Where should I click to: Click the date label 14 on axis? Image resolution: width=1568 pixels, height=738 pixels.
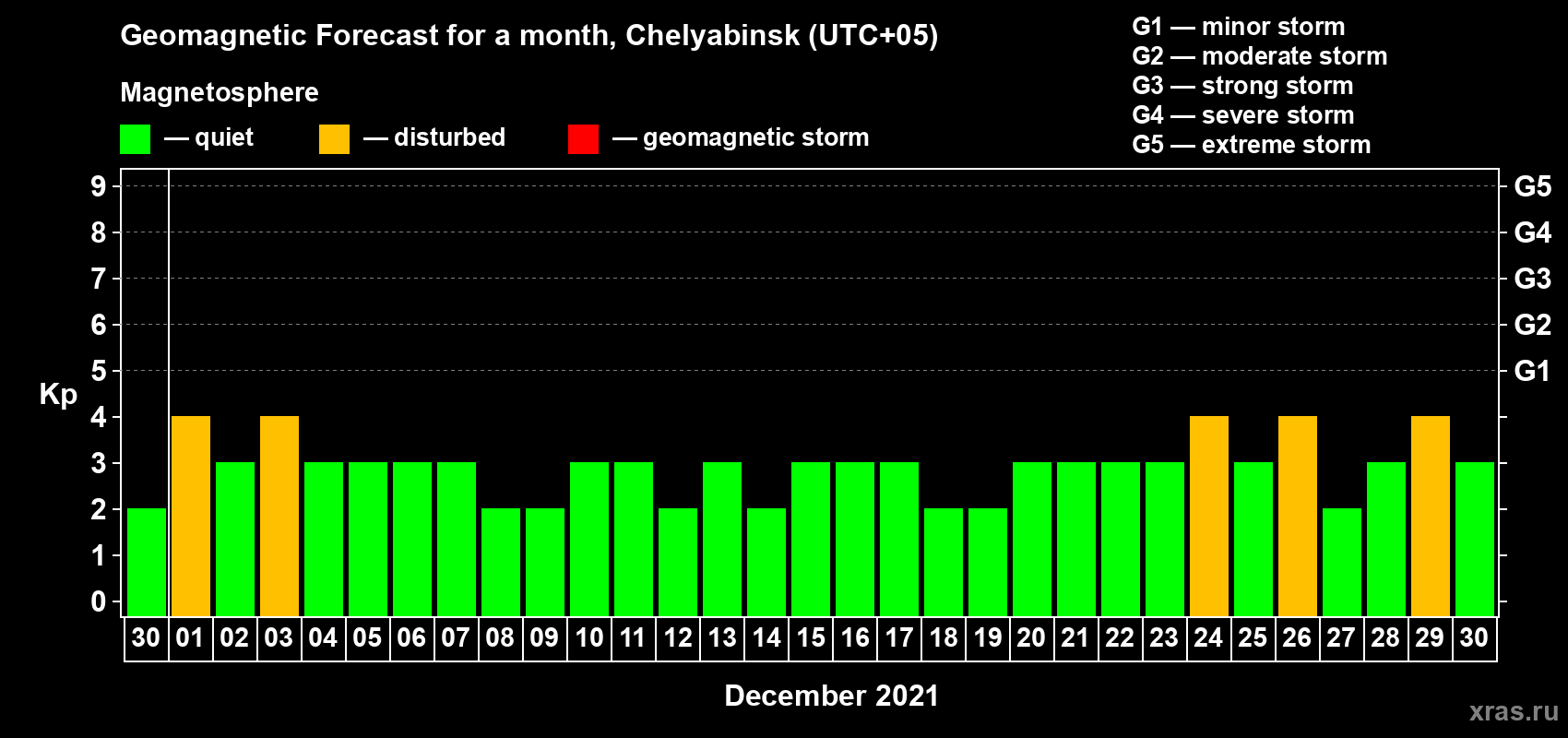point(766,638)
